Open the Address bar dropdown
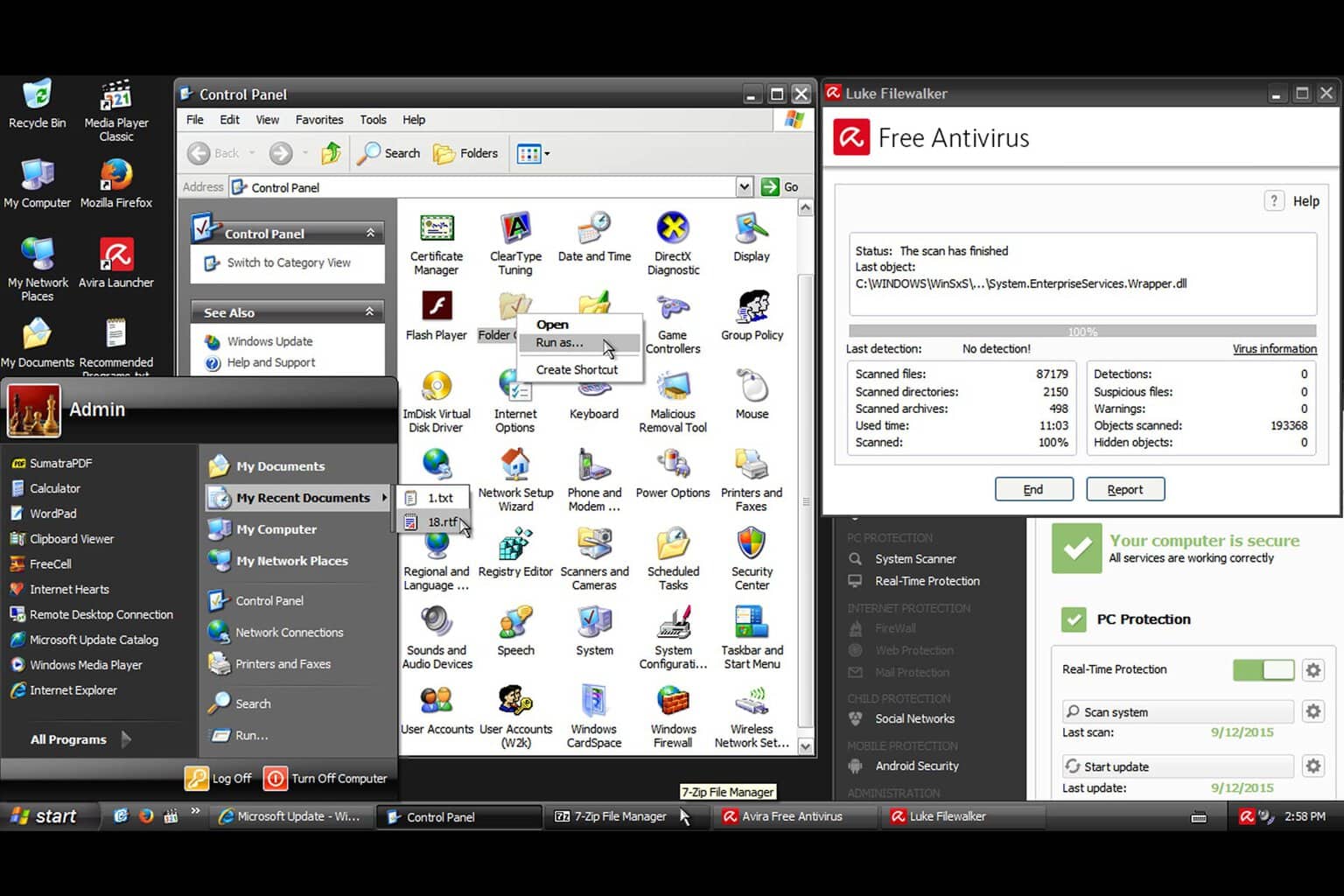The height and width of the screenshot is (896, 1344). click(744, 186)
